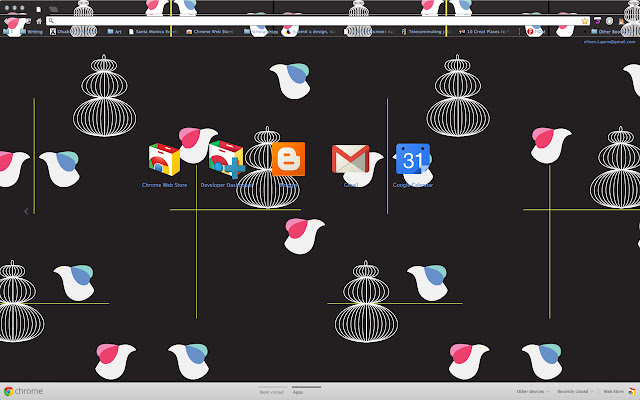Click the Web Store icon in footer
Viewport: 640px width, 400px height.
click(631, 391)
